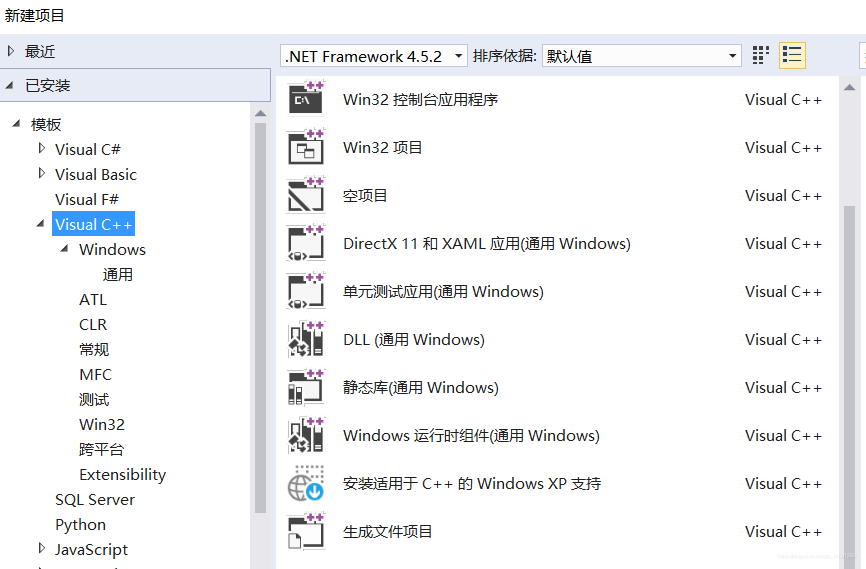Click the Win32 控制台应用程序 template icon
This screenshot has height=569, width=866.
pos(306,98)
